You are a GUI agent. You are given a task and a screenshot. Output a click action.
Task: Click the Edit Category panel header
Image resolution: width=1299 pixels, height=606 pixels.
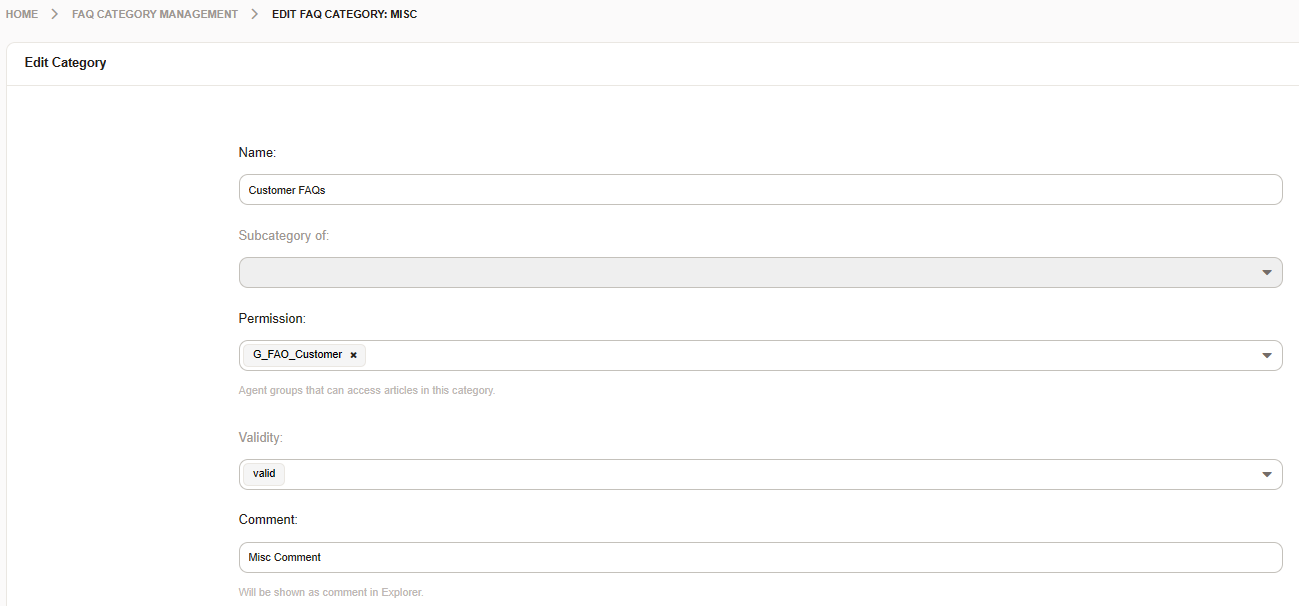pyautogui.click(x=66, y=63)
